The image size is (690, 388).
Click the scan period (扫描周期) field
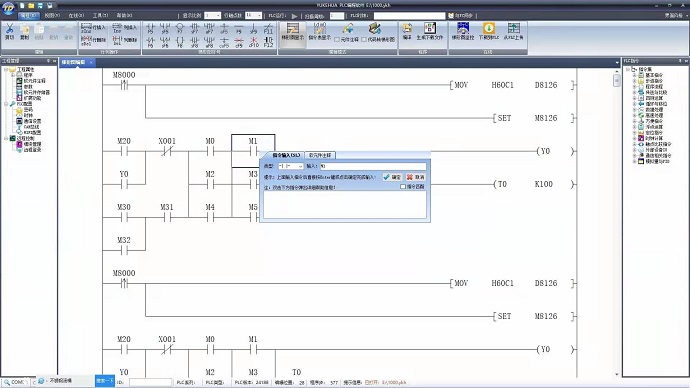coord(337,16)
